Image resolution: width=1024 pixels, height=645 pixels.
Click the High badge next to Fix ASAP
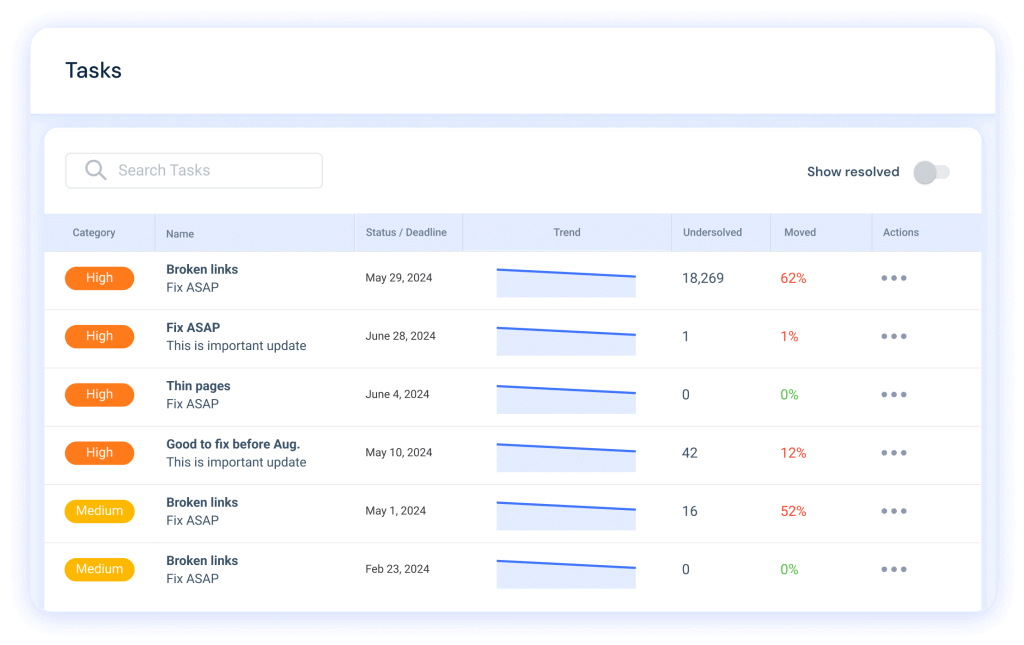(x=99, y=336)
